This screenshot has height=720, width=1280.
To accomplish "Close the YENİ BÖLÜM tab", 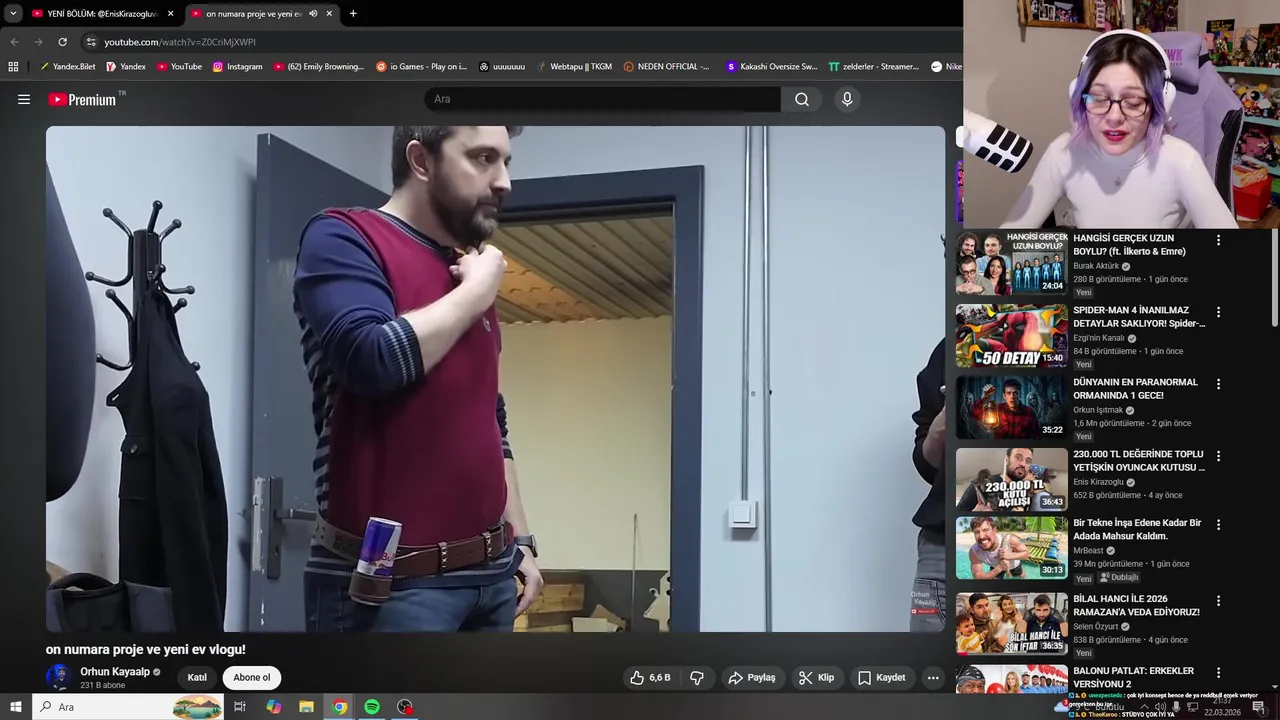I will click(171, 14).
